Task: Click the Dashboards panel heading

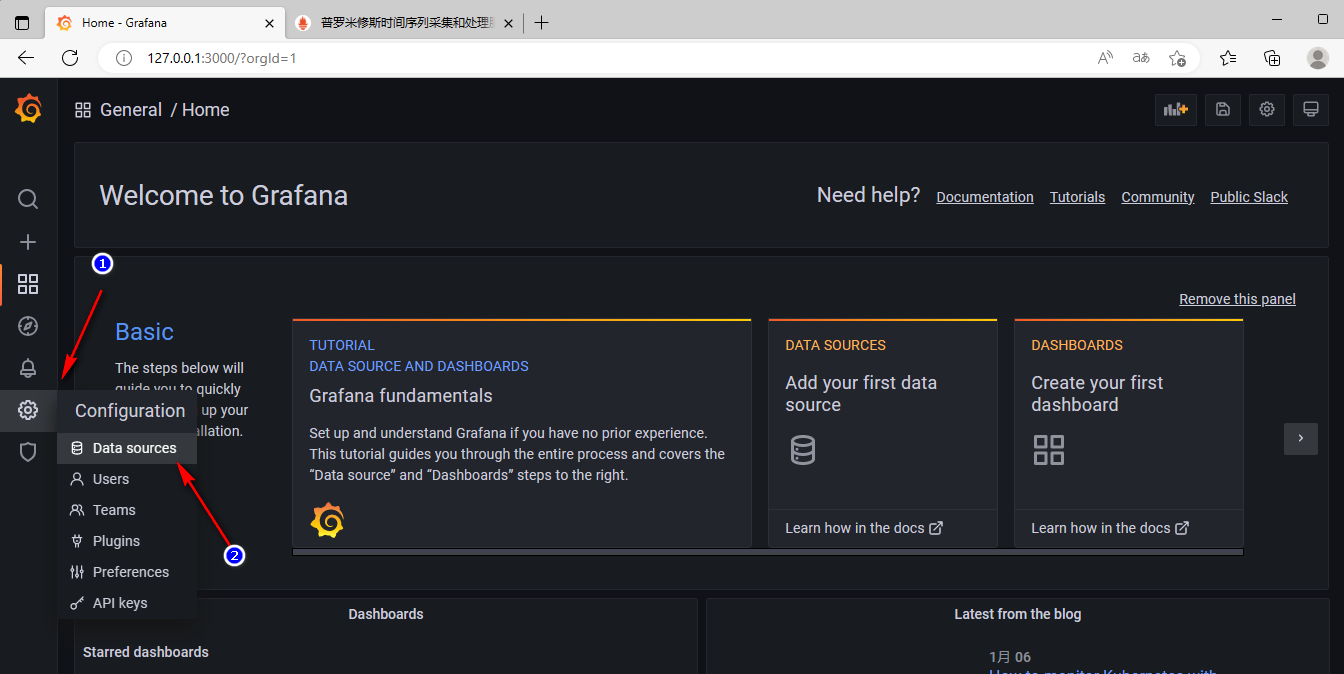Action: click(x=386, y=614)
